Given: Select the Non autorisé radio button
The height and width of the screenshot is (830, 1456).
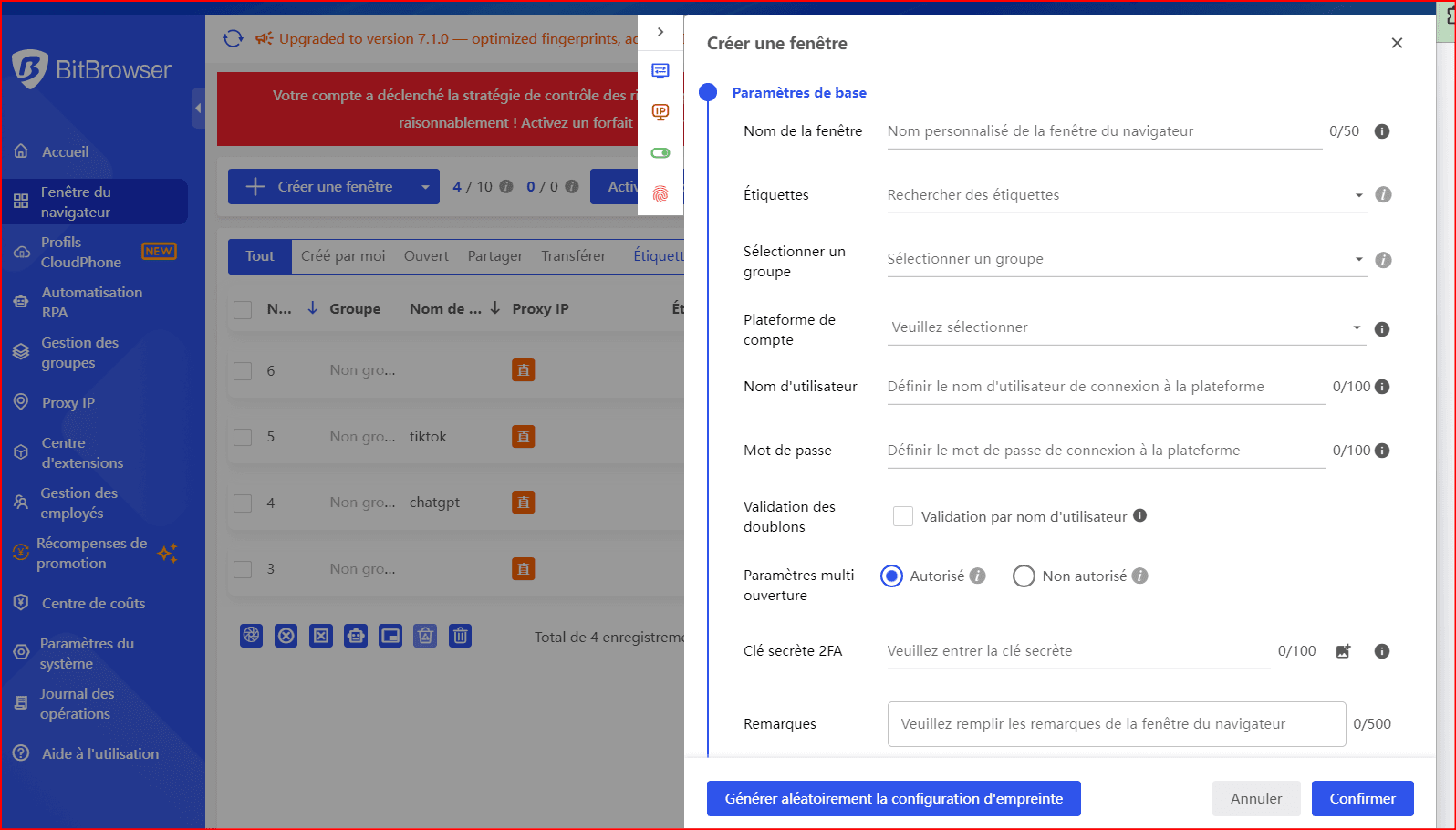Looking at the screenshot, I should (1024, 576).
